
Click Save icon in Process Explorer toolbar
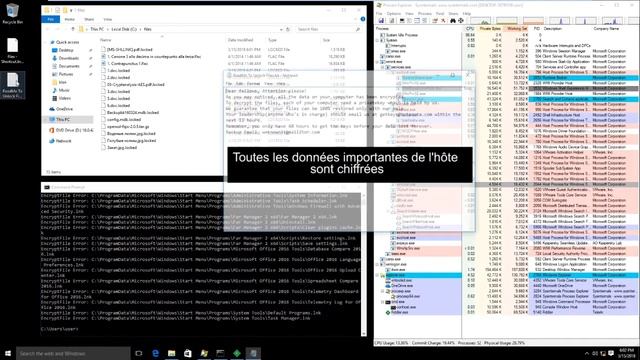pyautogui.click(x=381, y=20)
